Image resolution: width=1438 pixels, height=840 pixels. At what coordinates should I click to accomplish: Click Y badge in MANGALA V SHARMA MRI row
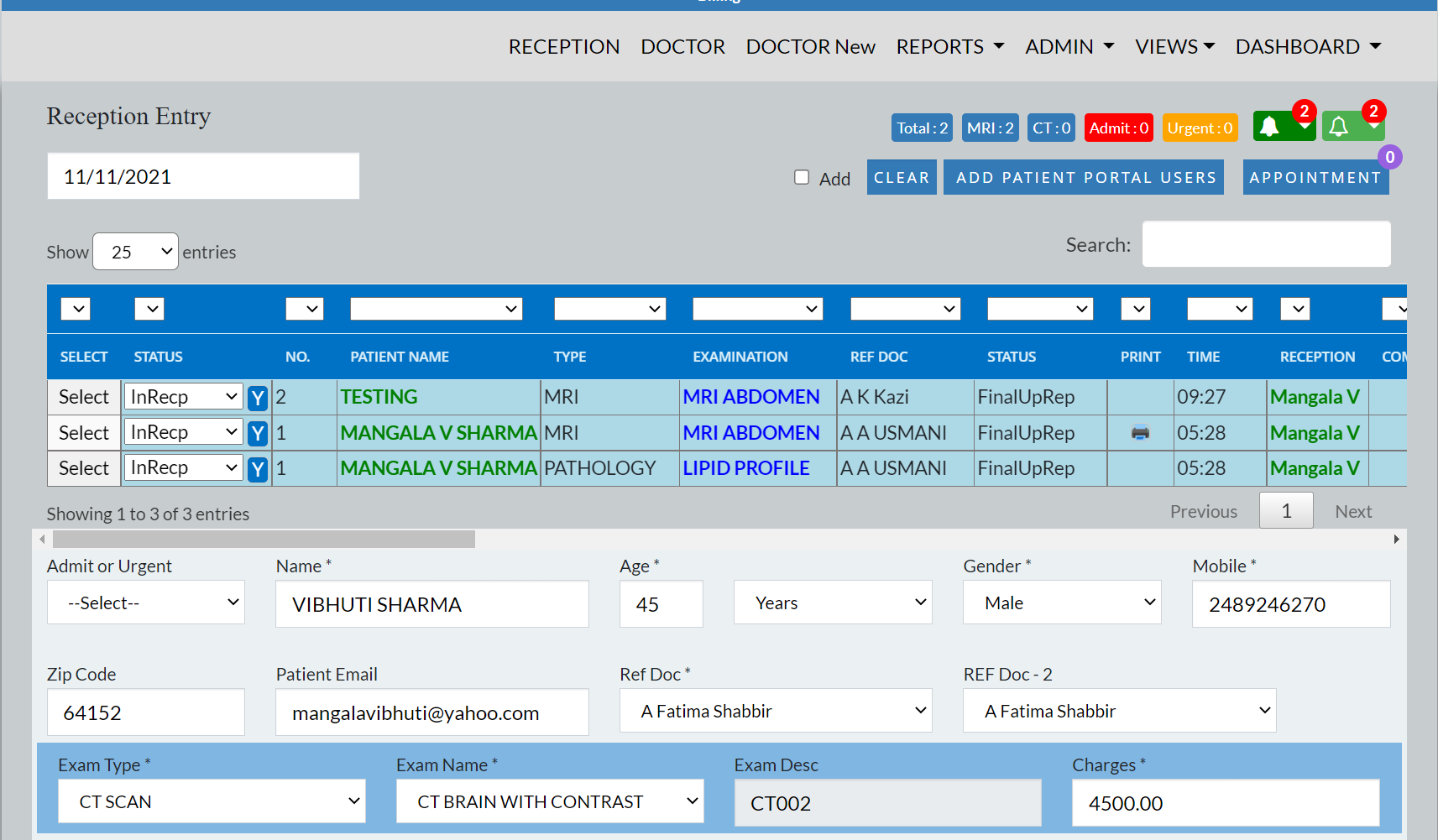click(258, 433)
